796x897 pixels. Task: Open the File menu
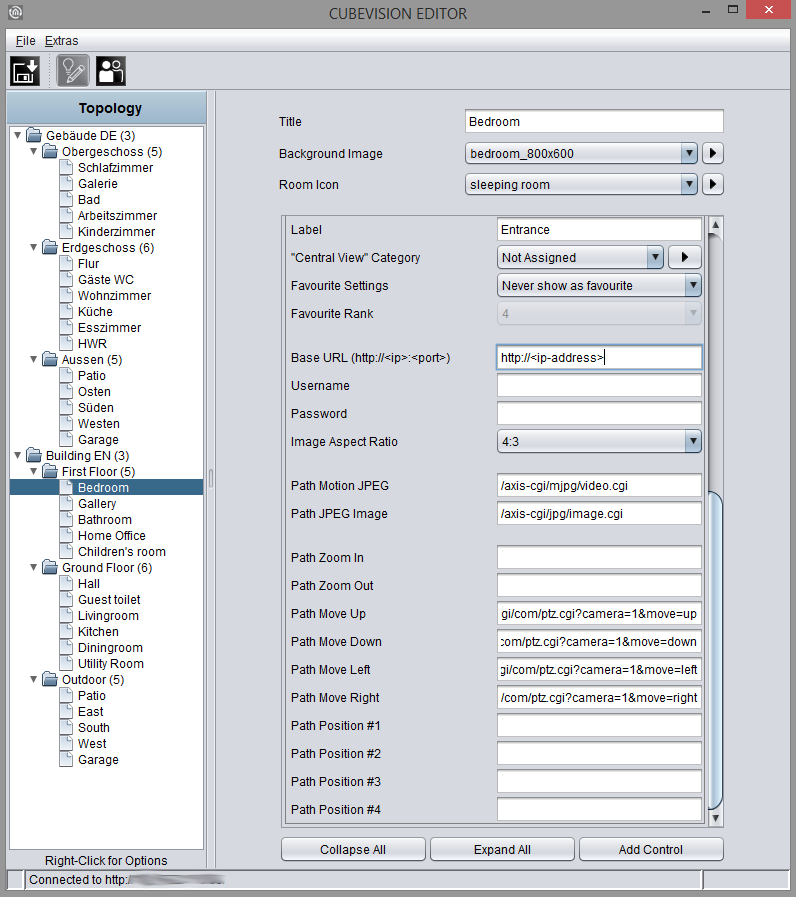point(25,41)
